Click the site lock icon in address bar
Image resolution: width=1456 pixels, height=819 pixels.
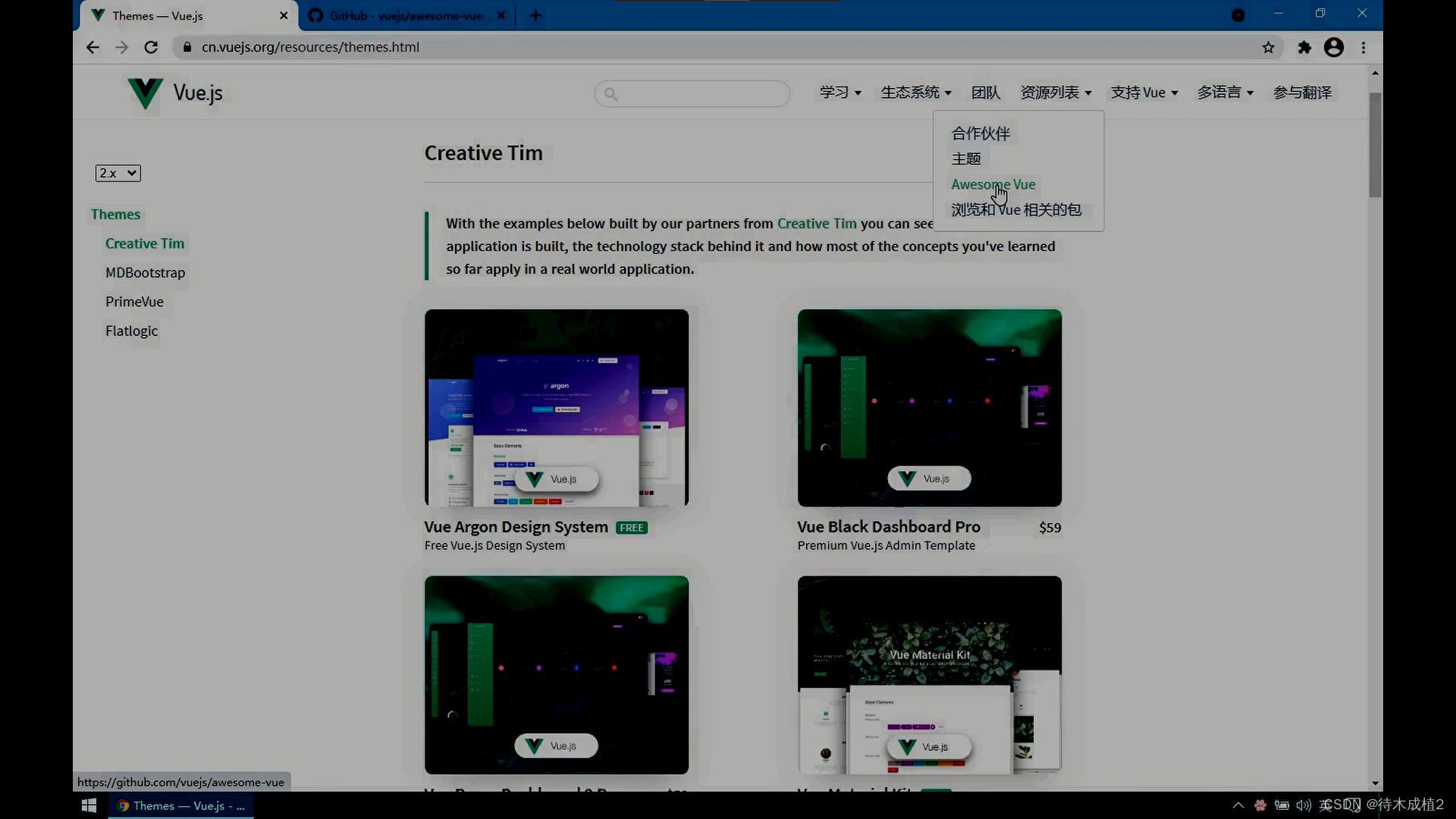point(187,47)
